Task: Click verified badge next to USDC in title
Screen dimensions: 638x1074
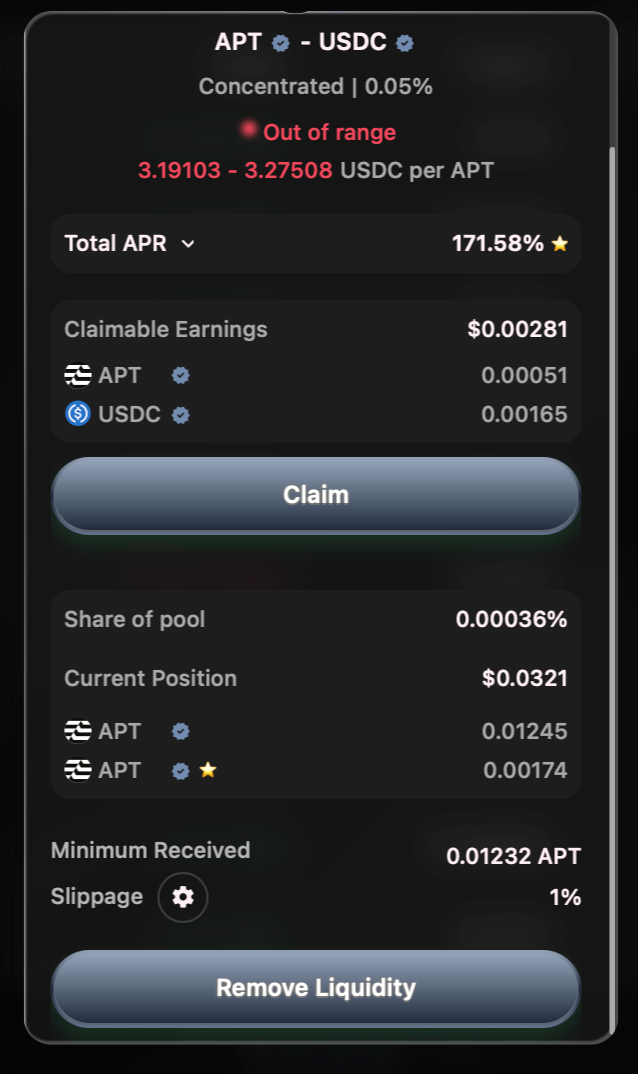Action: 405,43
